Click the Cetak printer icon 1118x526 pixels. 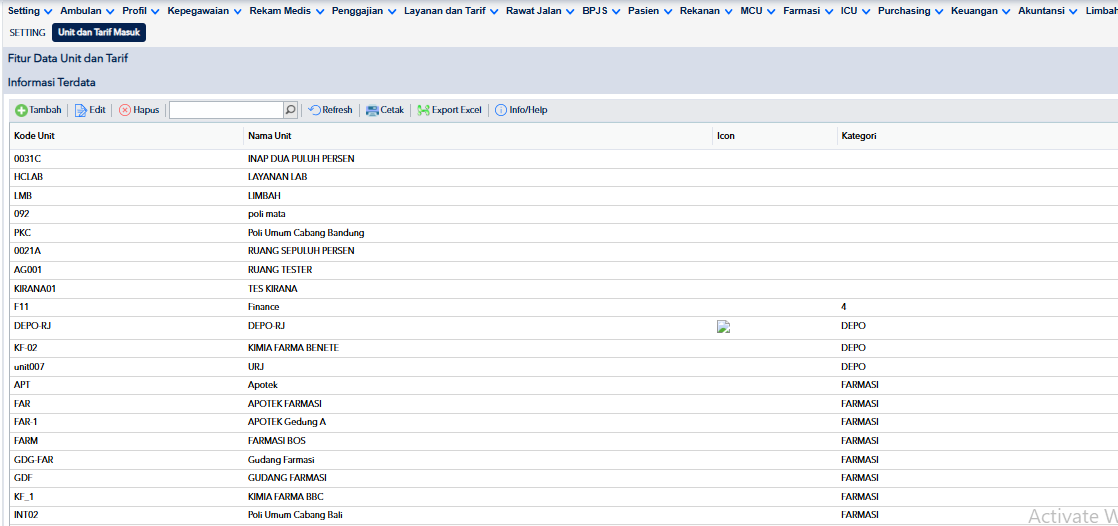[x=372, y=110]
